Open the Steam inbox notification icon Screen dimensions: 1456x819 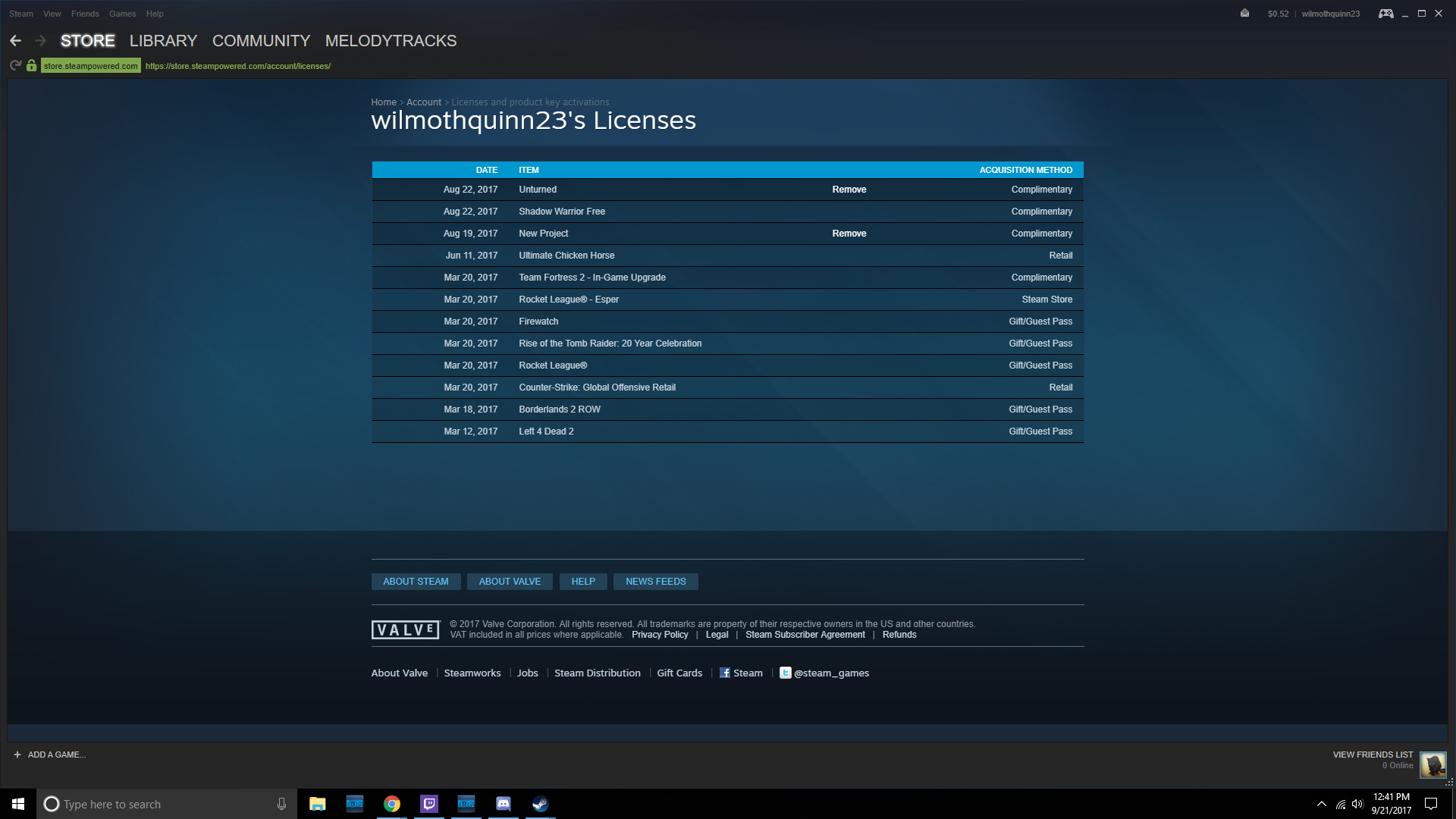1244,13
